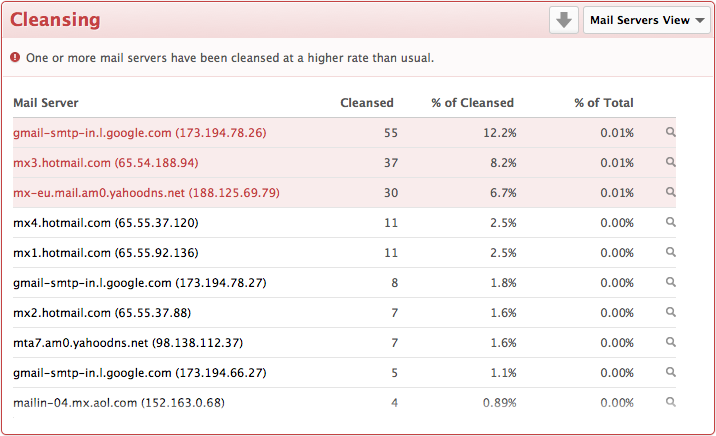Open the Mail Servers View dropdown
Image resolution: width=716 pixels, height=436 pixels.
click(647, 20)
